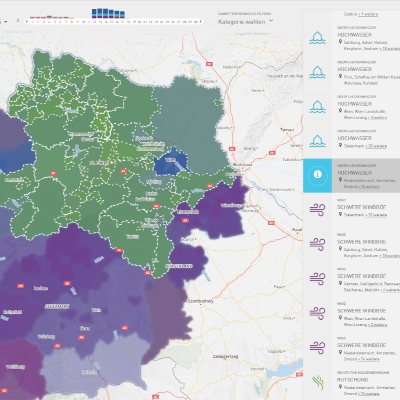
Task: Expand the chevron next to Kategorie wählen
Action: 271,21
